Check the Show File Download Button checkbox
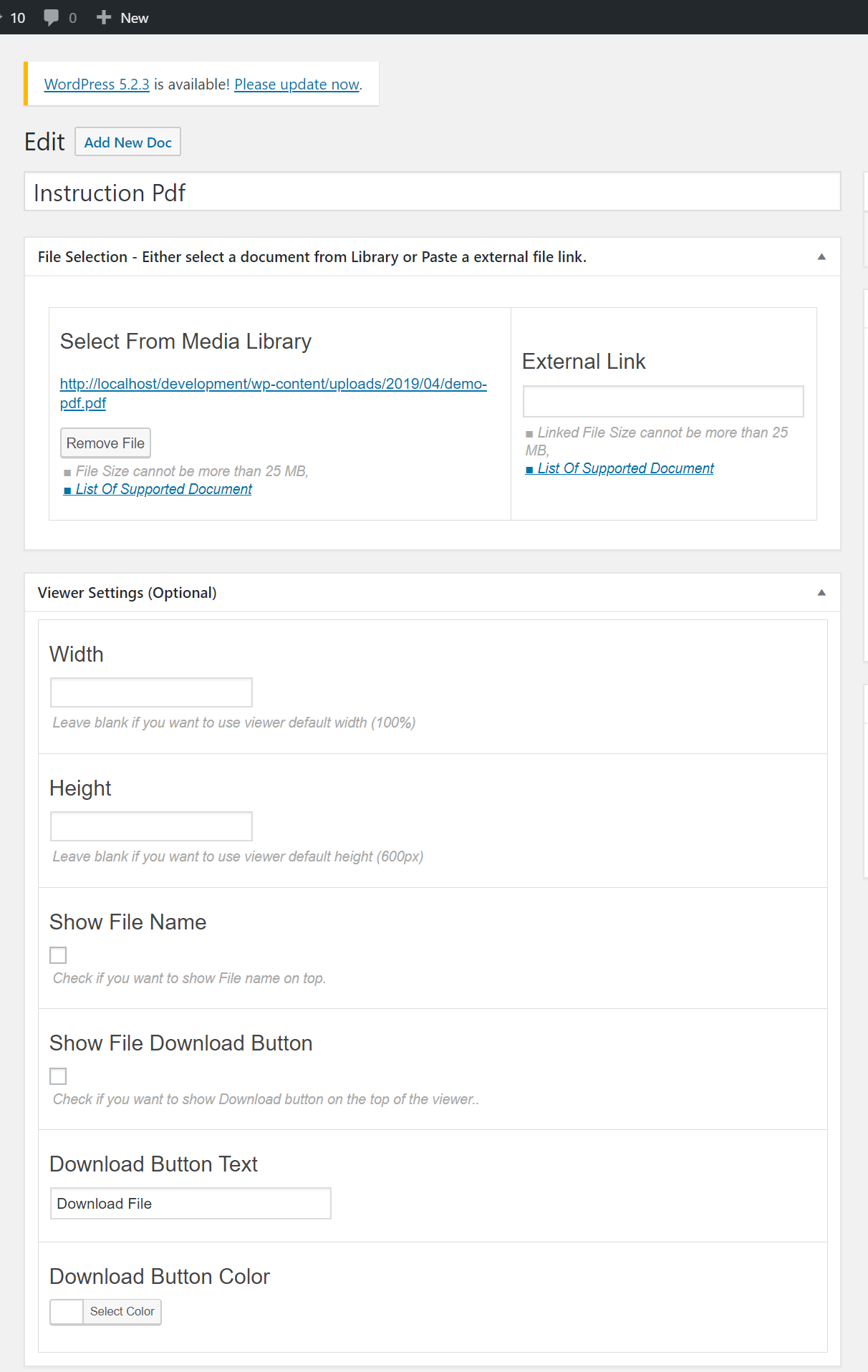 coord(58,1077)
